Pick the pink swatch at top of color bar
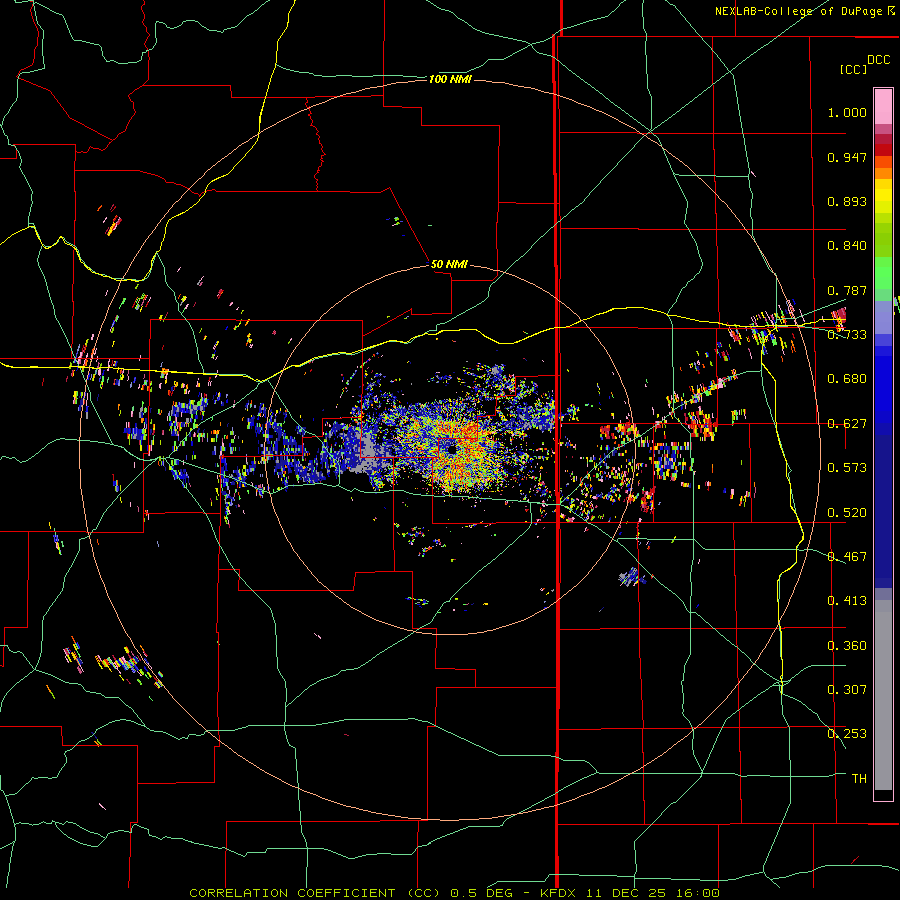The width and height of the screenshot is (900, 900). 883,106
